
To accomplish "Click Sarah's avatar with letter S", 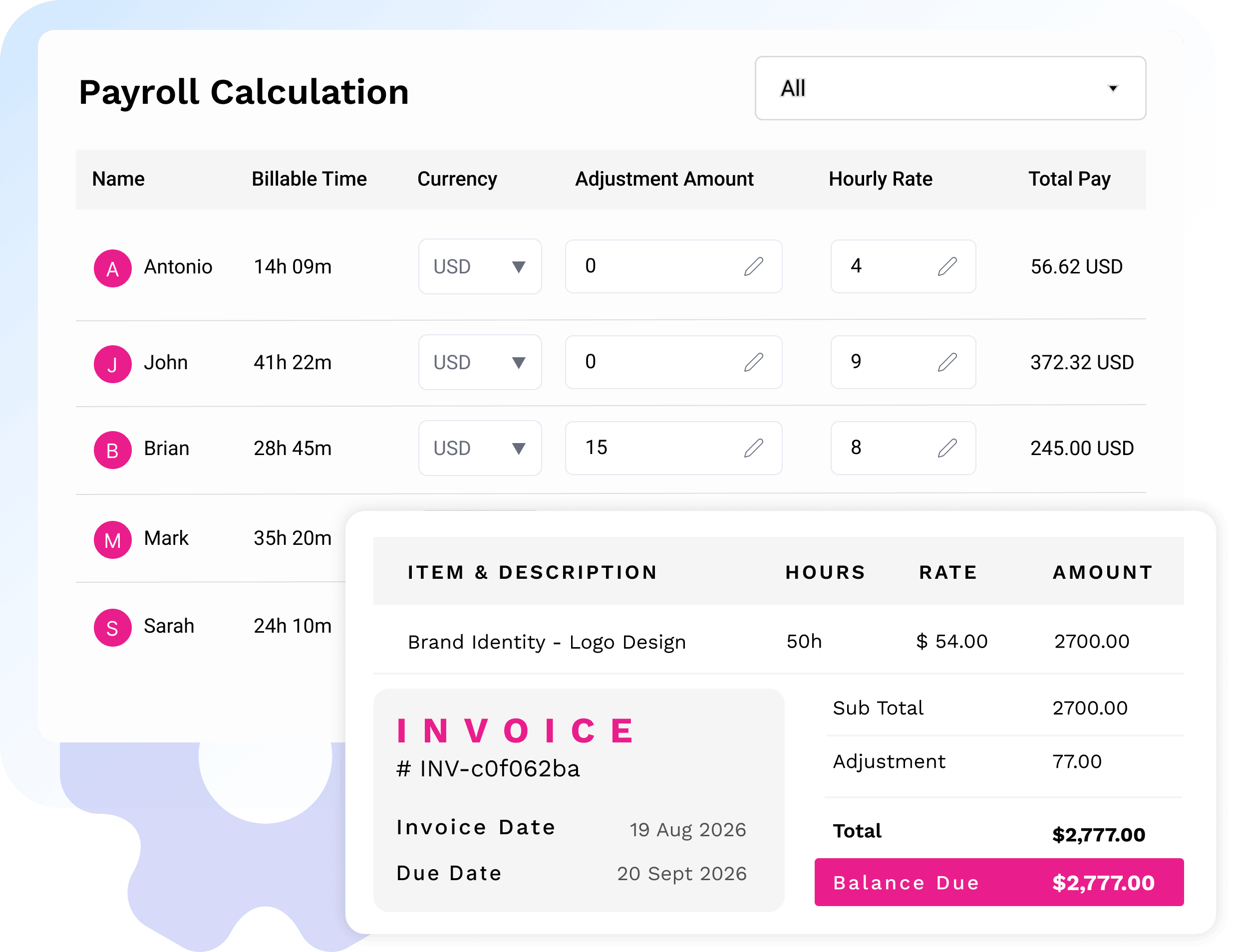I will 112,627.
